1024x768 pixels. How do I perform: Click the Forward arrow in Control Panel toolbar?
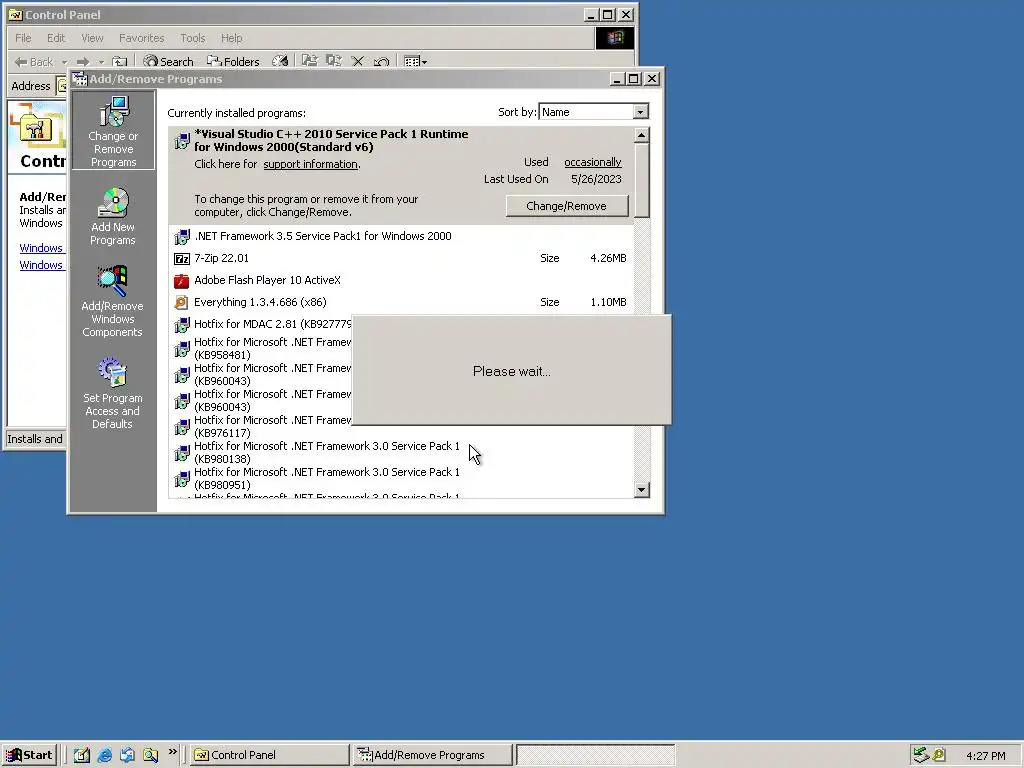click(x=83, y=61)
